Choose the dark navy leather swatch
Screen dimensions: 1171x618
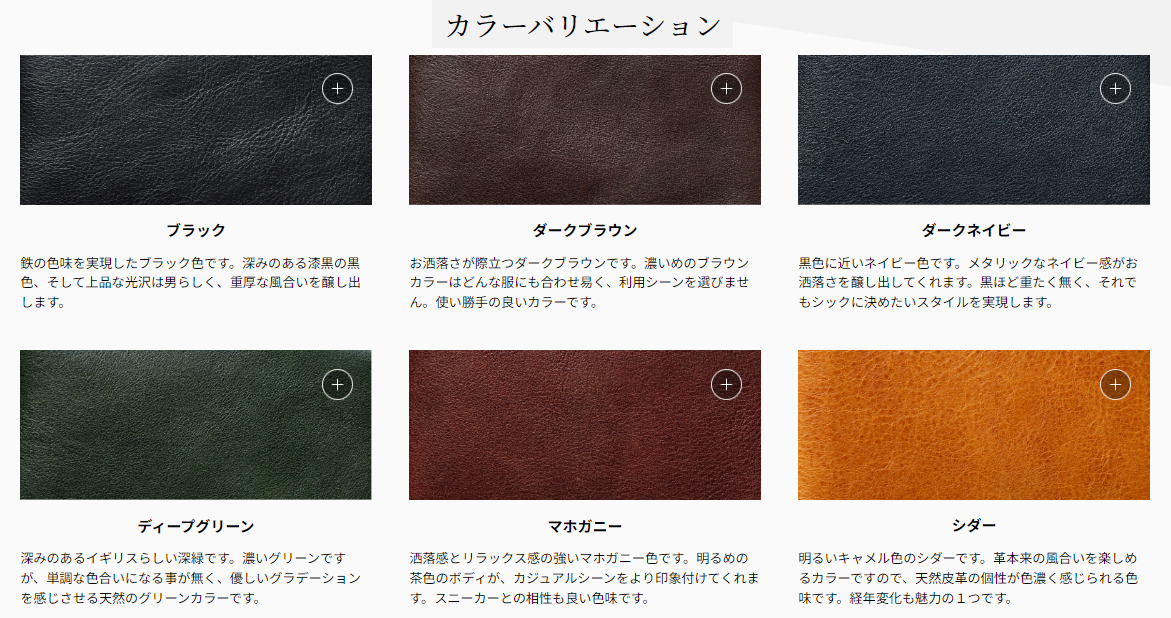(974, 130)
